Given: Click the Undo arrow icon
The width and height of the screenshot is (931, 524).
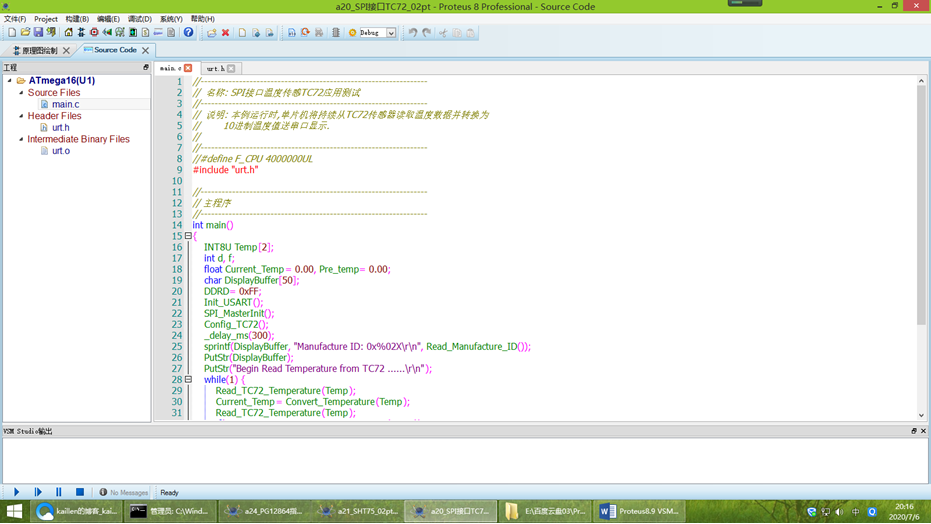Looking at the screenshot, I should click(413, 33).
